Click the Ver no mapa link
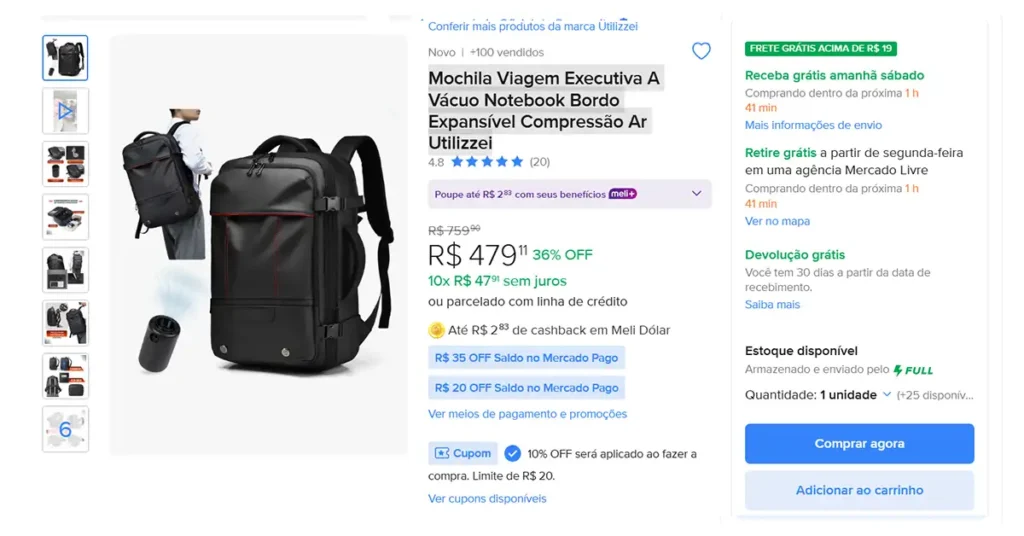The height and width of the screenshot is (536, 1024). point(777,221)
